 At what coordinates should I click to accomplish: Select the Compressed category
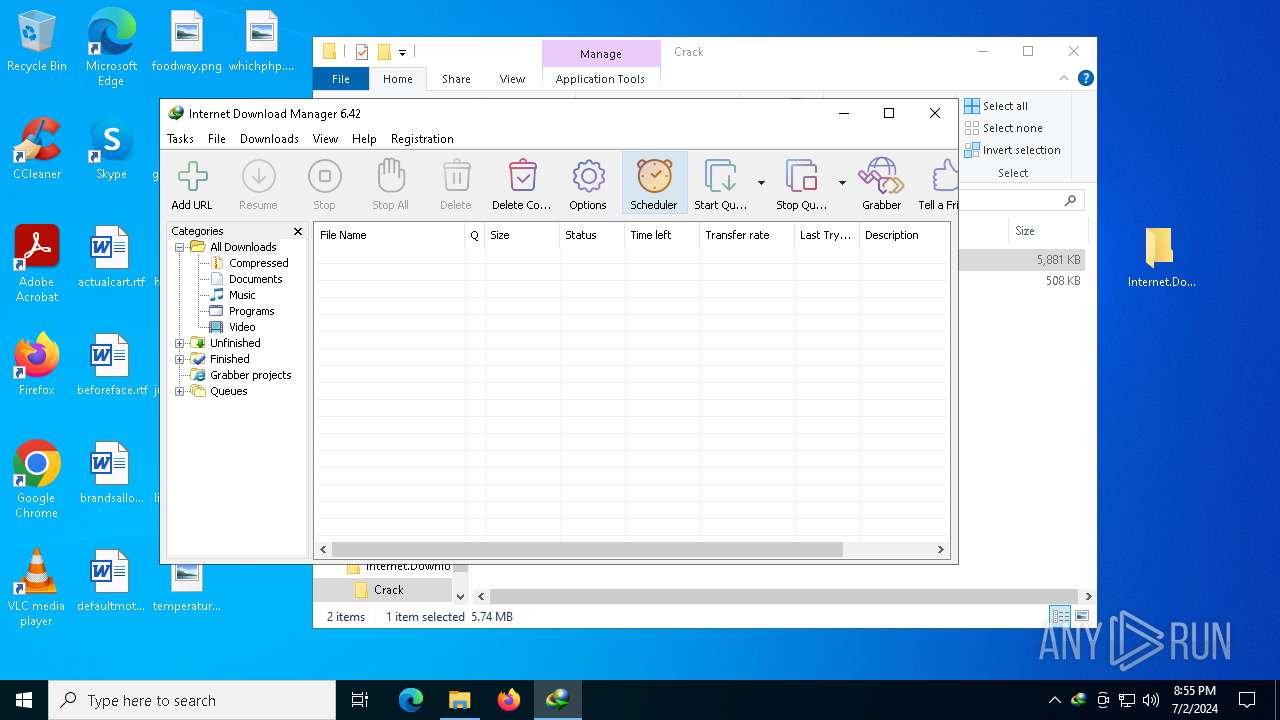pos(258,263)
